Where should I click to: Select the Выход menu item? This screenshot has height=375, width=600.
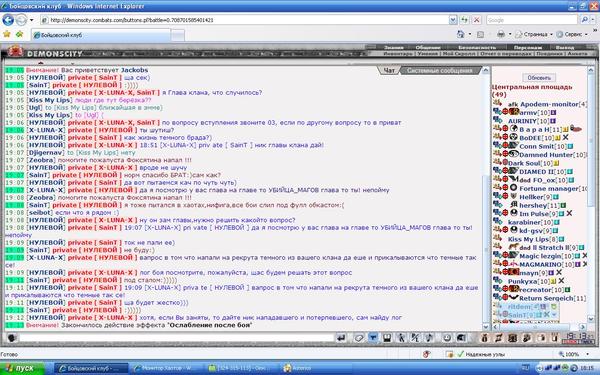coord(565,47)
